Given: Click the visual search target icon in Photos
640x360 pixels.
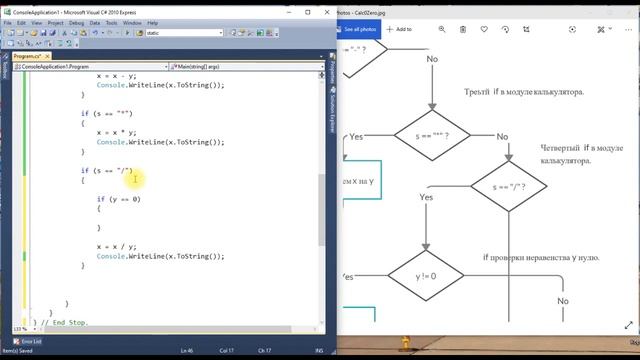Looking at the screenshot, I should point(572,29).
